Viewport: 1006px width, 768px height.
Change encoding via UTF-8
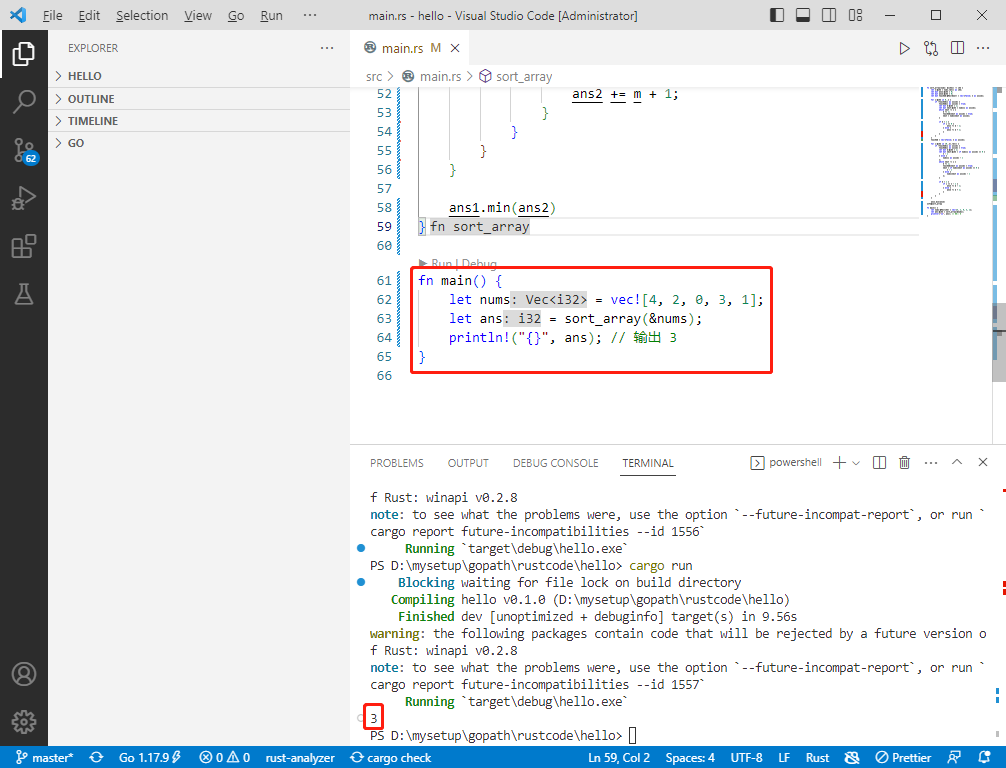tap(746, 758)
